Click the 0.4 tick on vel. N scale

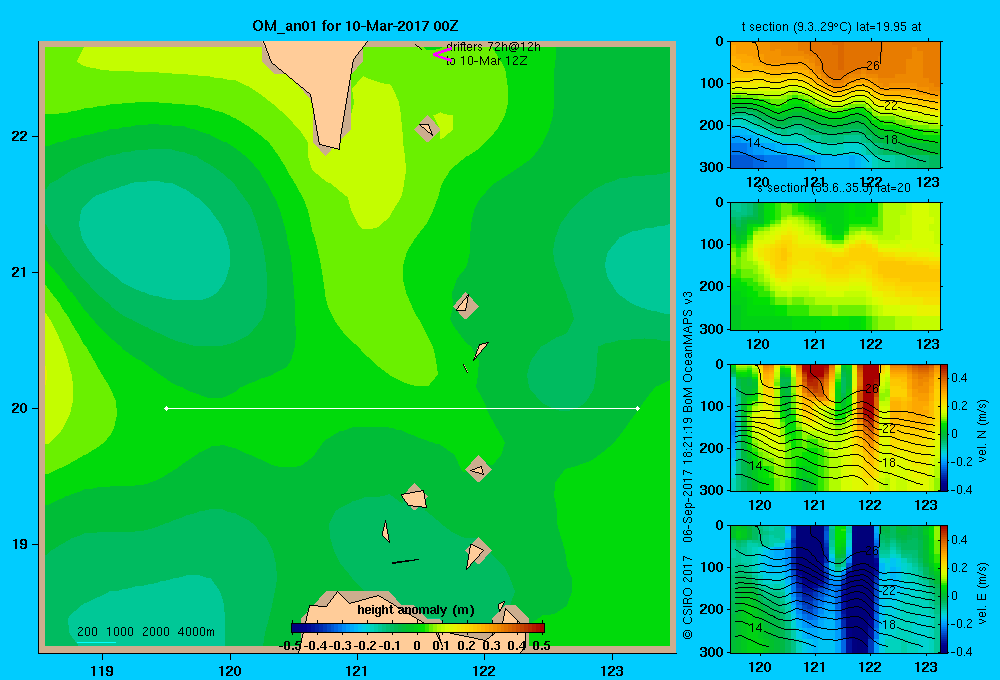click(960, 378)
